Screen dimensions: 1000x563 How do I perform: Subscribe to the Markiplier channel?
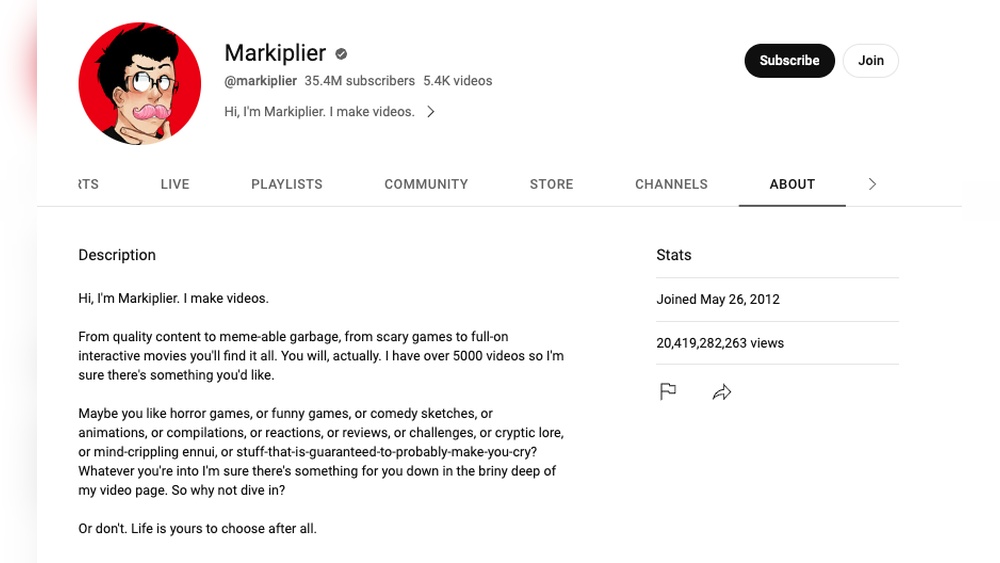(x=789, y=60)
